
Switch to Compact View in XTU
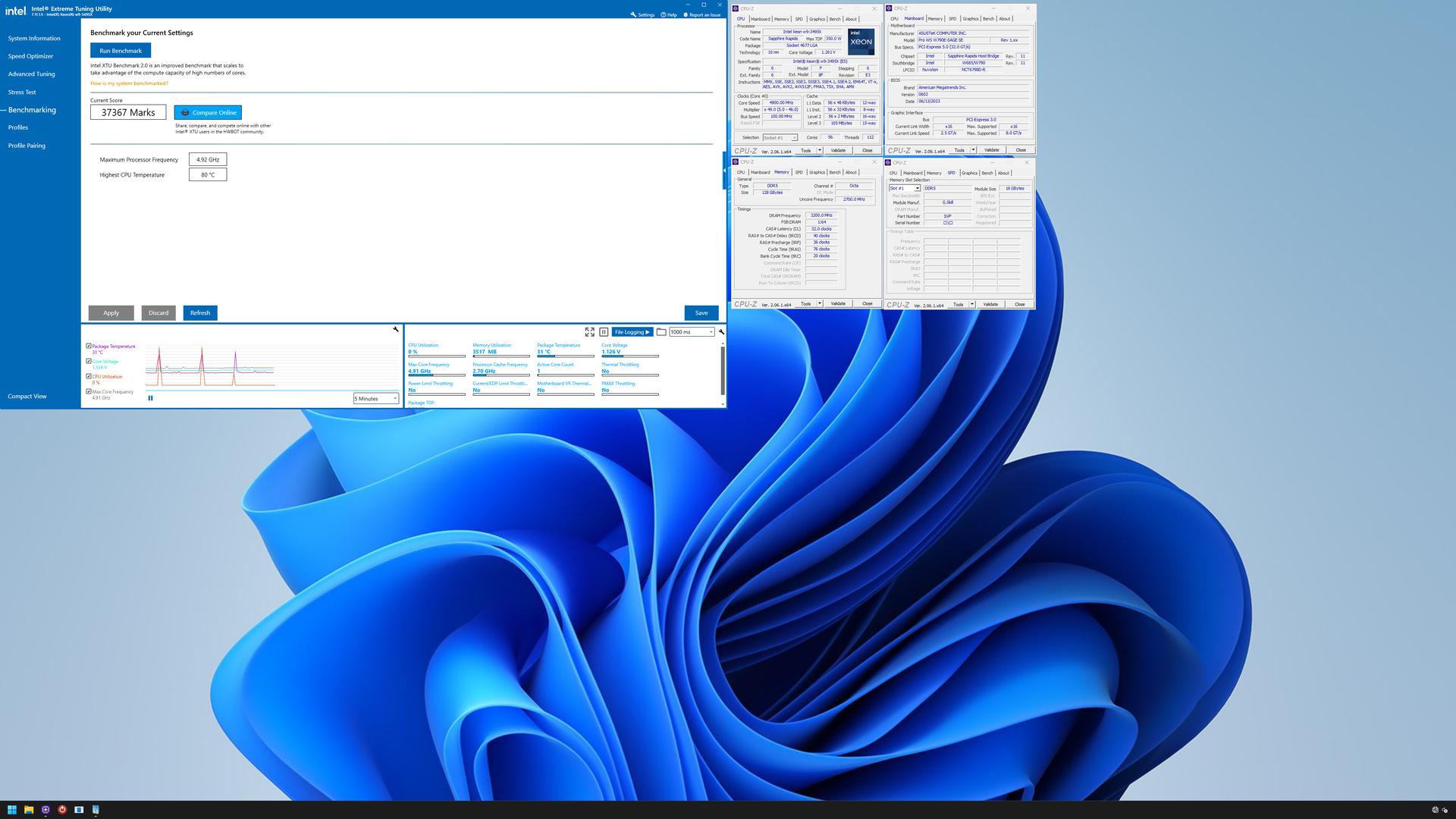pos(27,397)
